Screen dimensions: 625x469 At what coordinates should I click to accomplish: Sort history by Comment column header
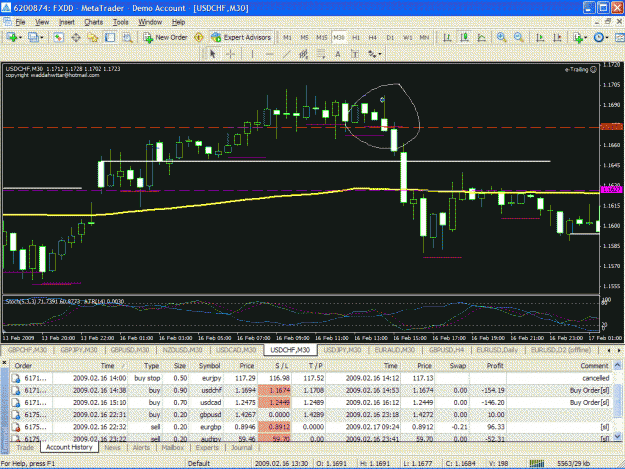(x=594, y=365)
